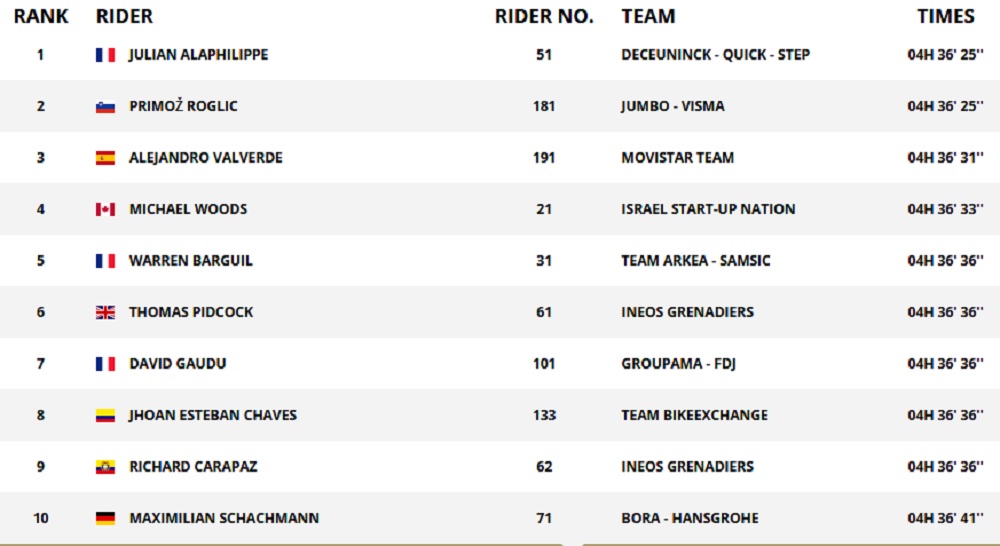The height and width of the screenshot is (546, 1000).
Task: Open David Gaudu's rider profile
Action: tap(177, 364)
